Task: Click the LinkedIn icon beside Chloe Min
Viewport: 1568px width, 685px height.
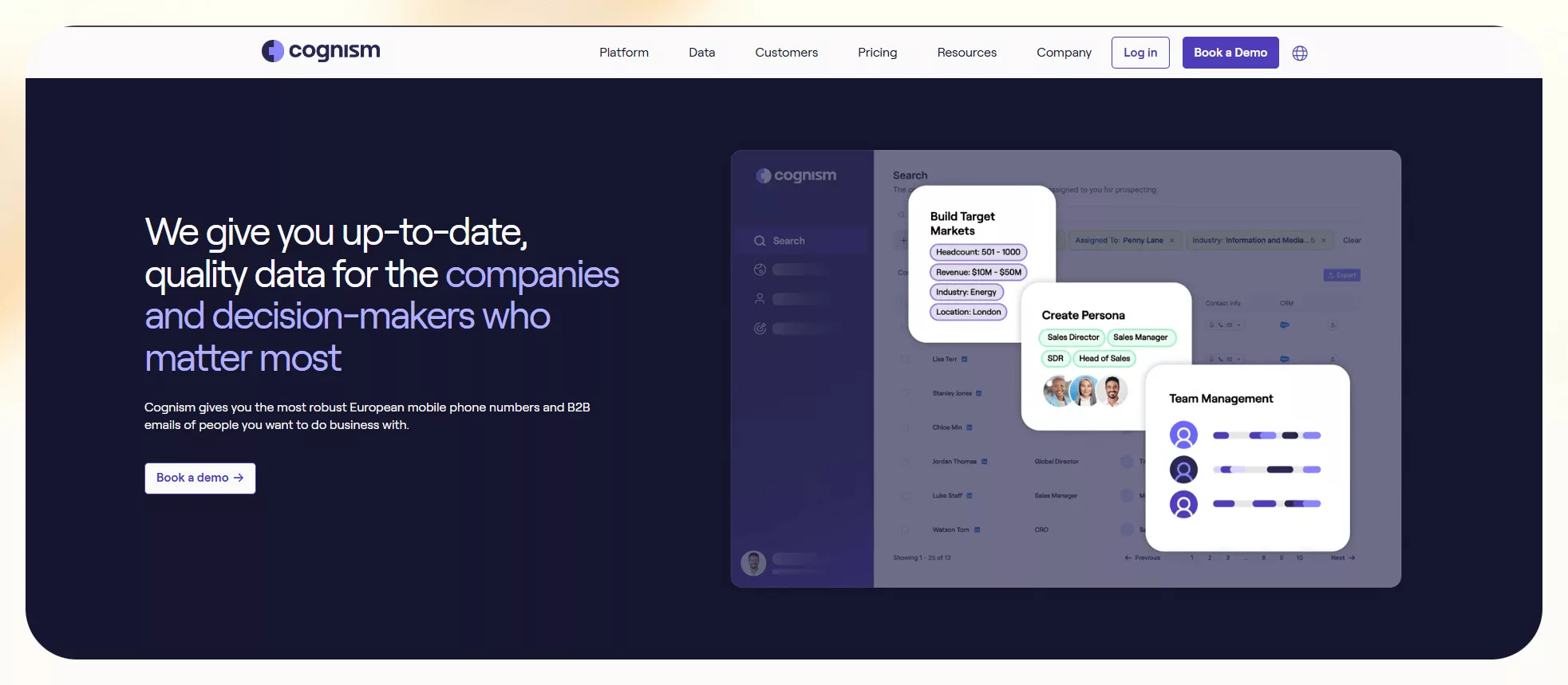Action: click(x=970, y=427)
